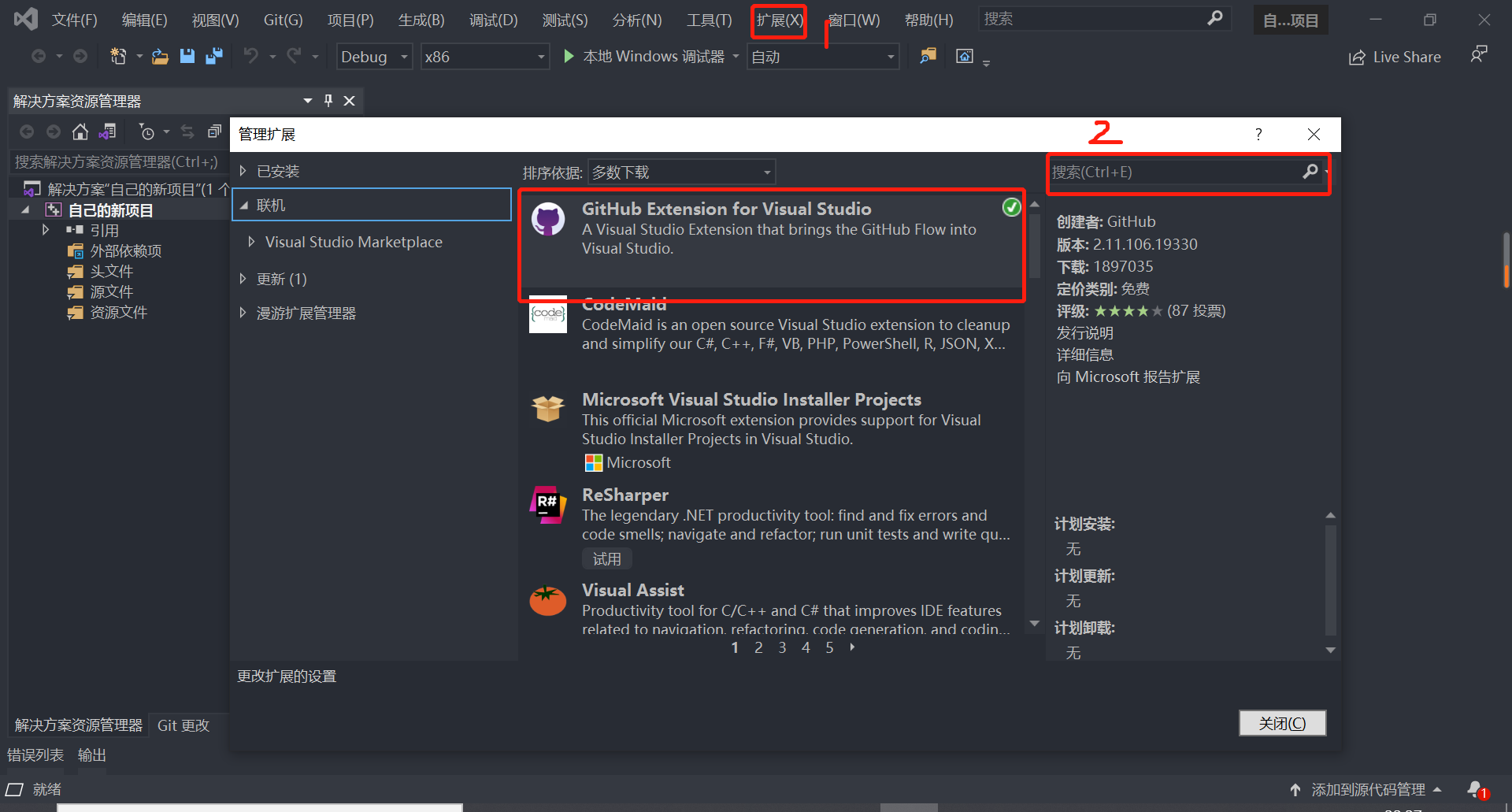Open the 文件(F) menu
Screen dimensions: 1512x812
75,20
